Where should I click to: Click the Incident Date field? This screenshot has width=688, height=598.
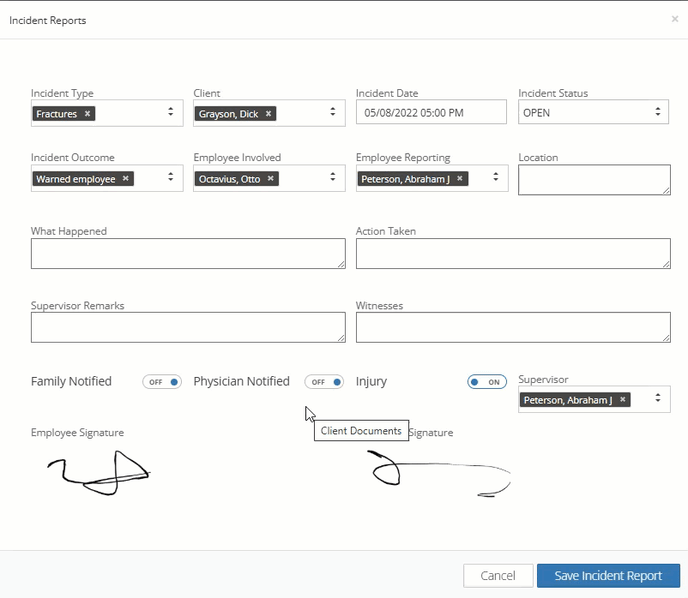[x=431, y=113]
